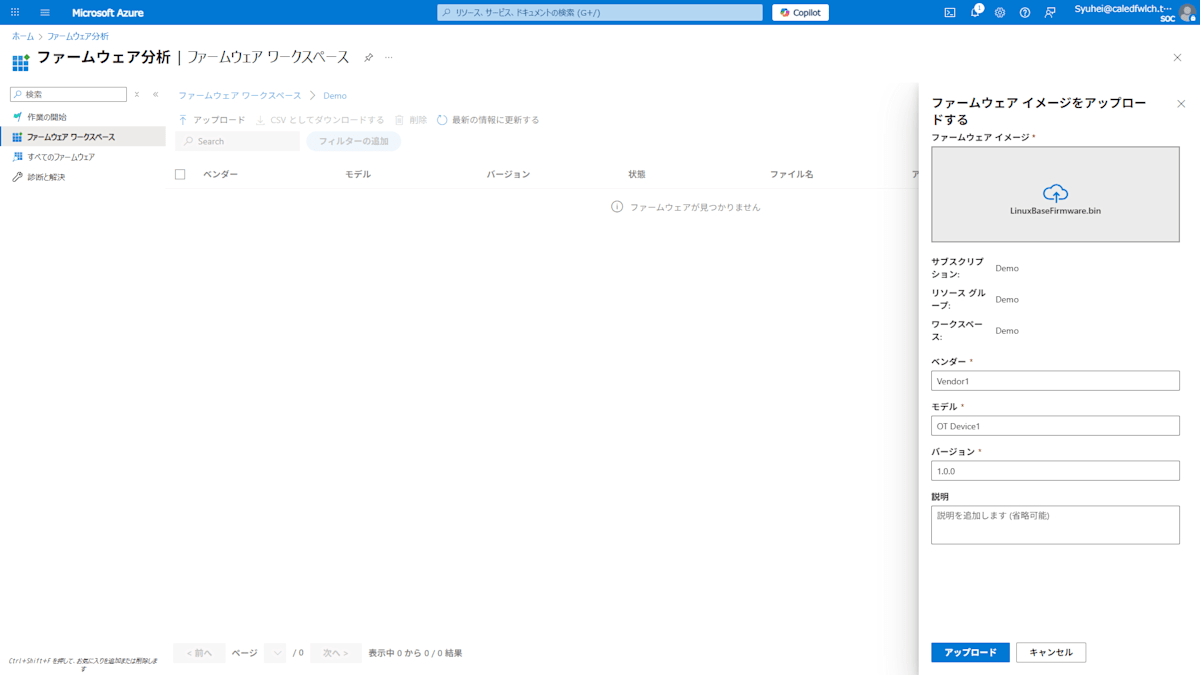Click CSV としてダウンロードする

[319, 120]
